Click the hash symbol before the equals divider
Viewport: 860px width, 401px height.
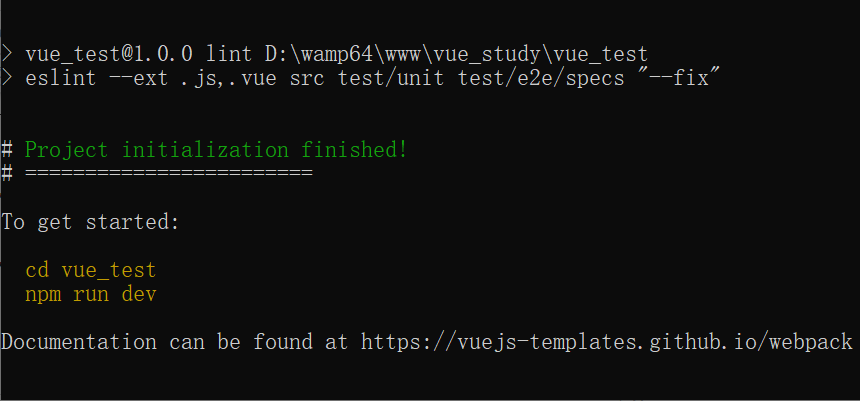tap(7, 173)
